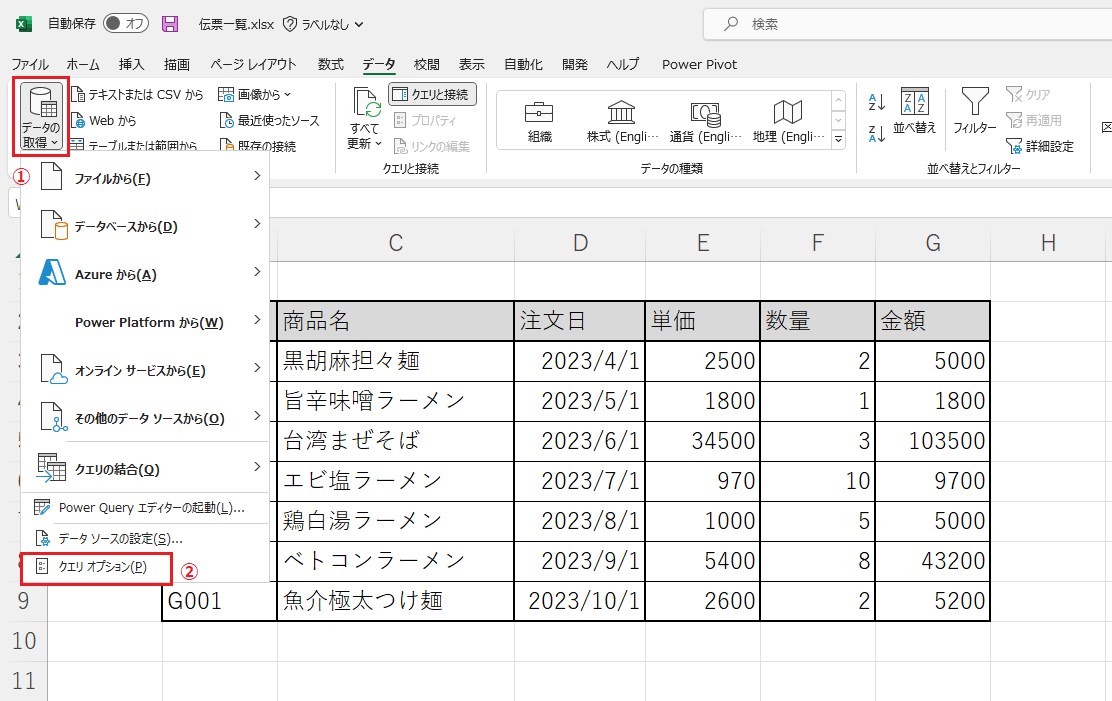Click the フィルター funnel icon

(x=974, y=101)
